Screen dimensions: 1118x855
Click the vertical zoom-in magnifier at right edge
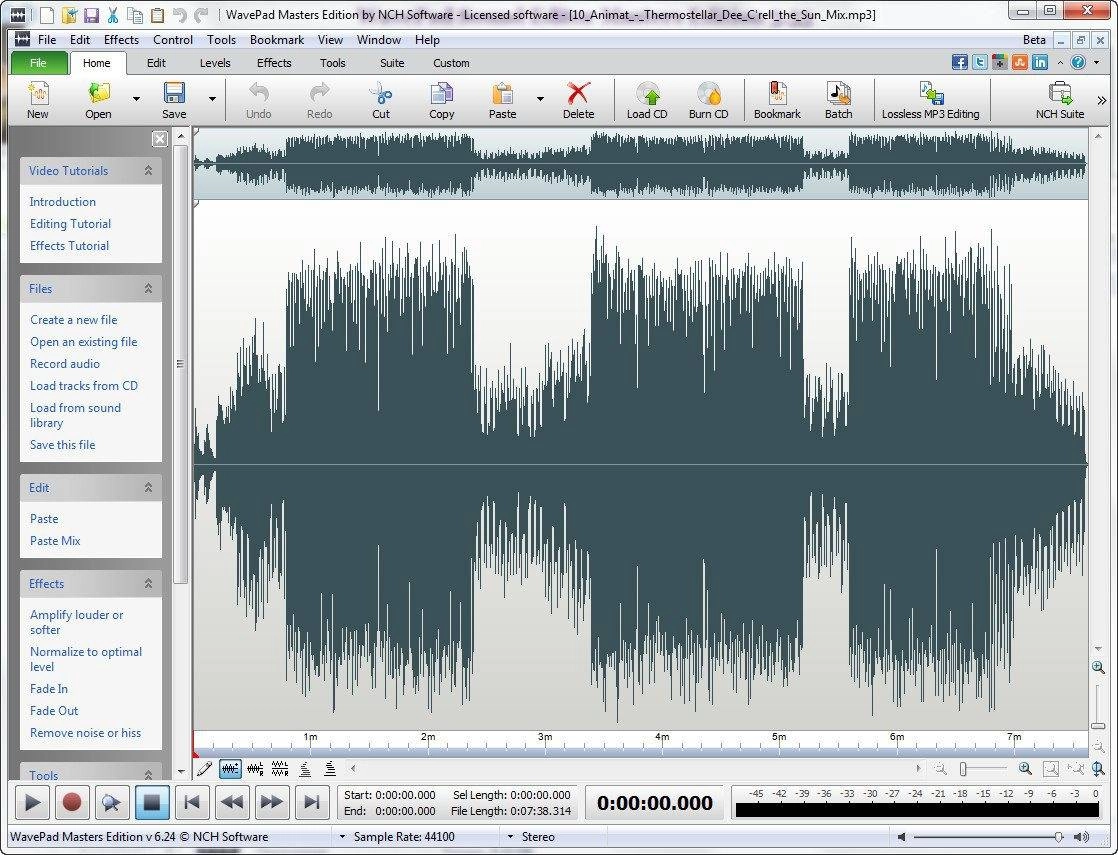(x=1098, y=667)
